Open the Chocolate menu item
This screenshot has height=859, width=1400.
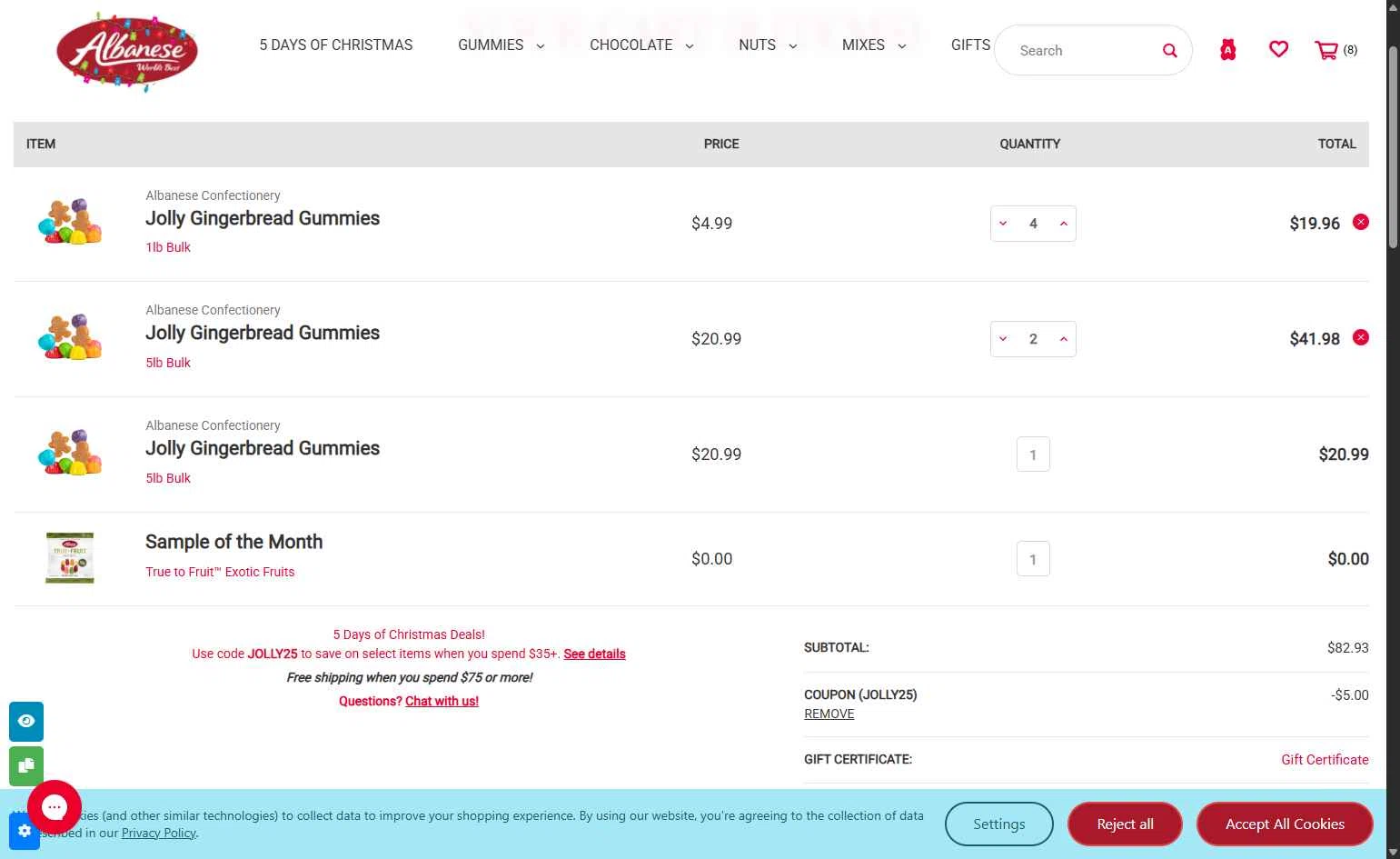coord(631,45)
